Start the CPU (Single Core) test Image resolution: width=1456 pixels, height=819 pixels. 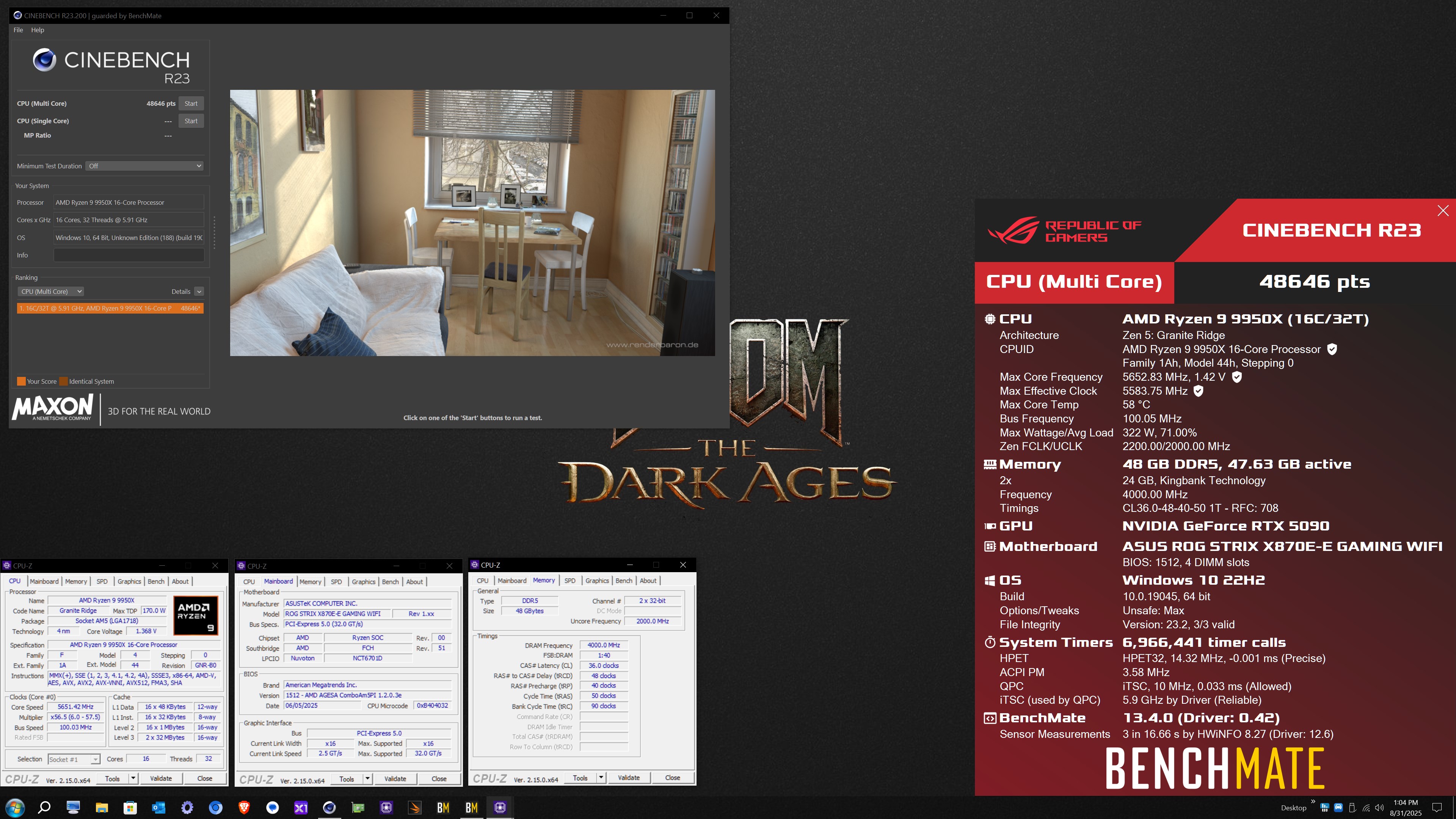[x=191, y=121]
